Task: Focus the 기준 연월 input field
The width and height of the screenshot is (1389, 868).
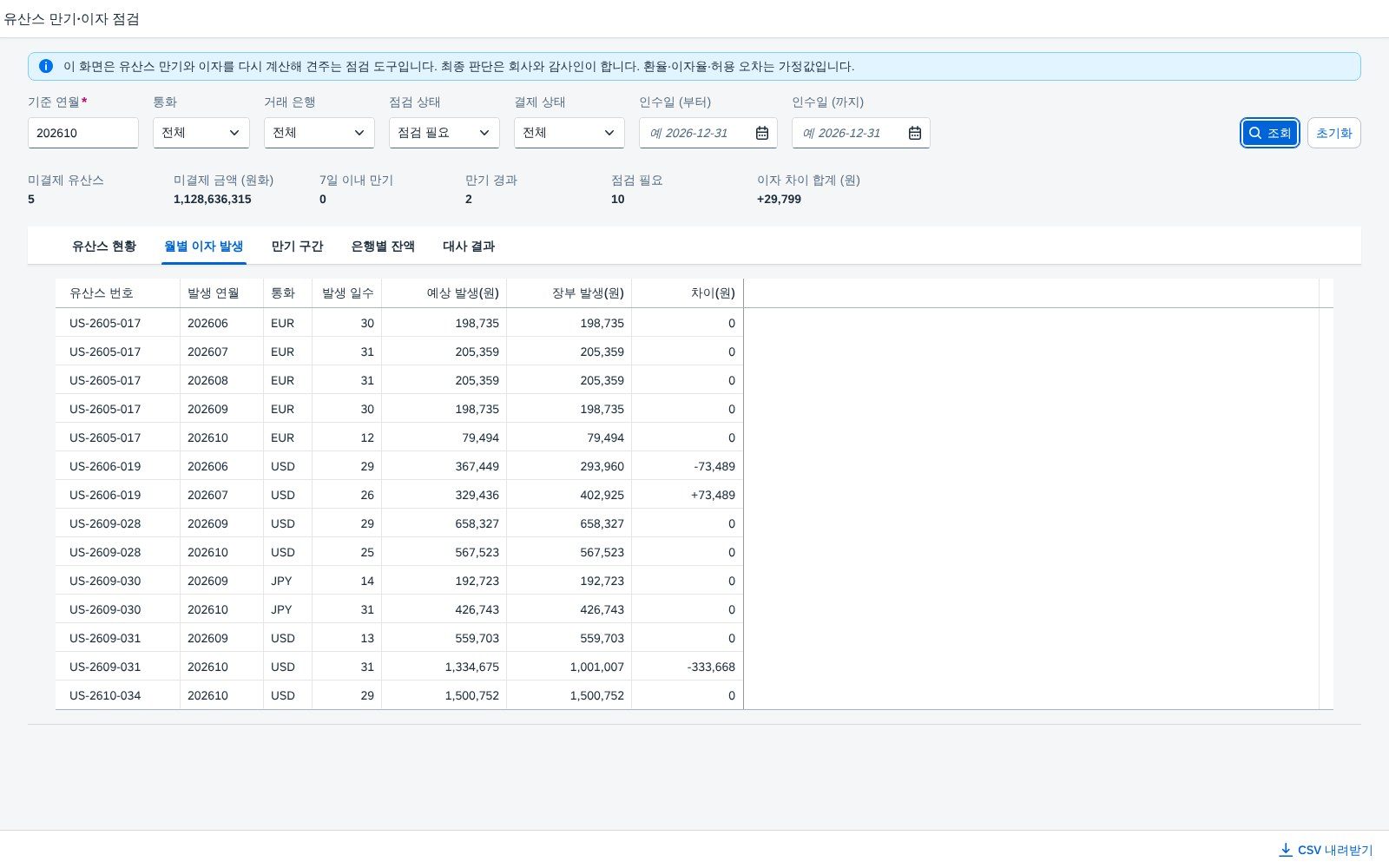Action: click(x=83, y=133)
